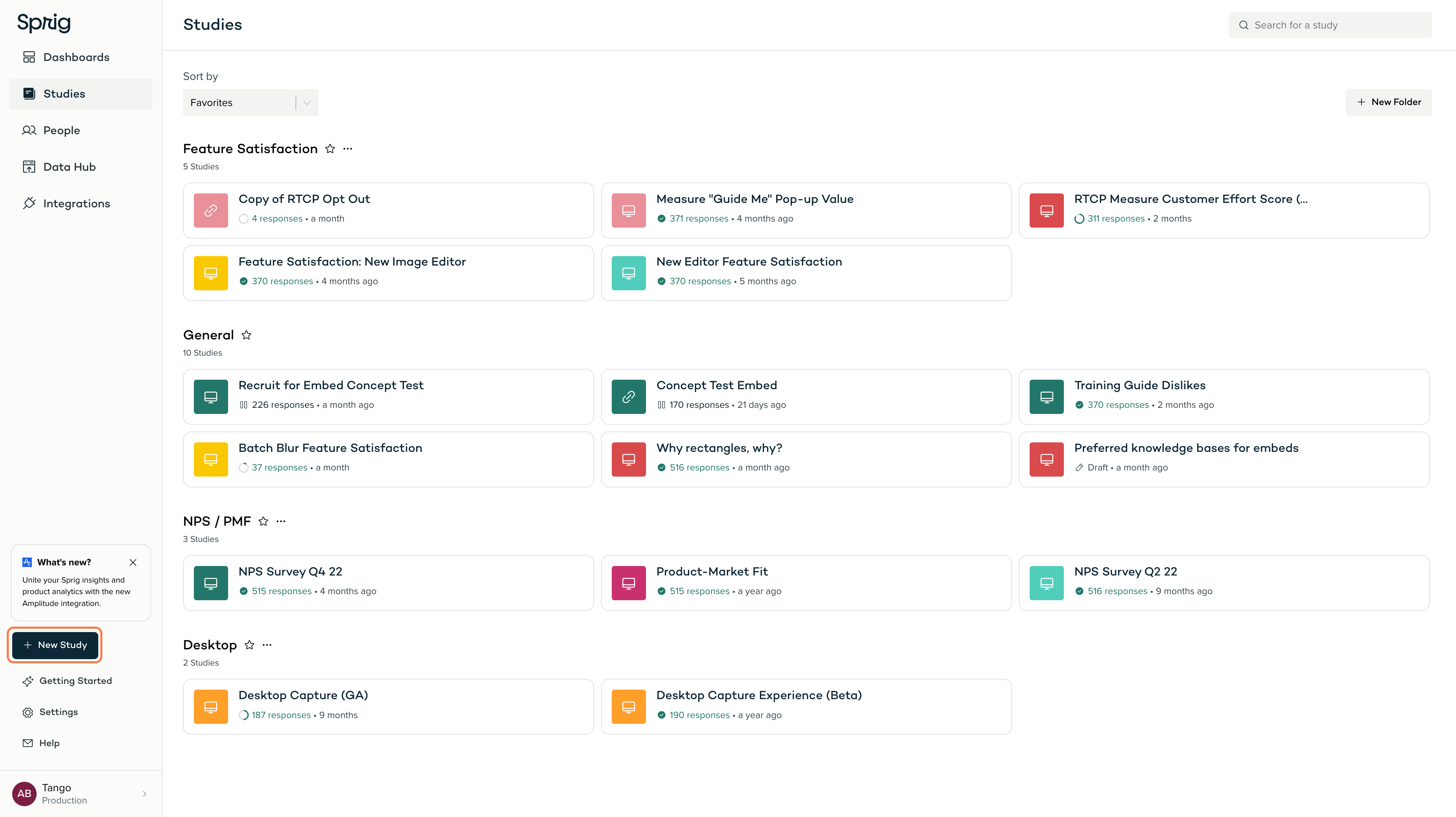Click the Copy of RTCP Opt Out link icon
The width and height of the screenshot is (1456, 817).
(211, 210)
